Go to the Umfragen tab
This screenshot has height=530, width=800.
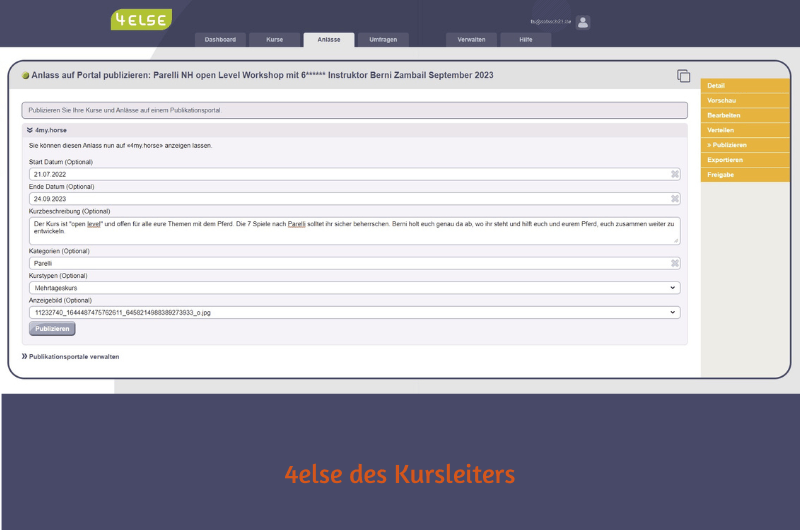(383, 40)
